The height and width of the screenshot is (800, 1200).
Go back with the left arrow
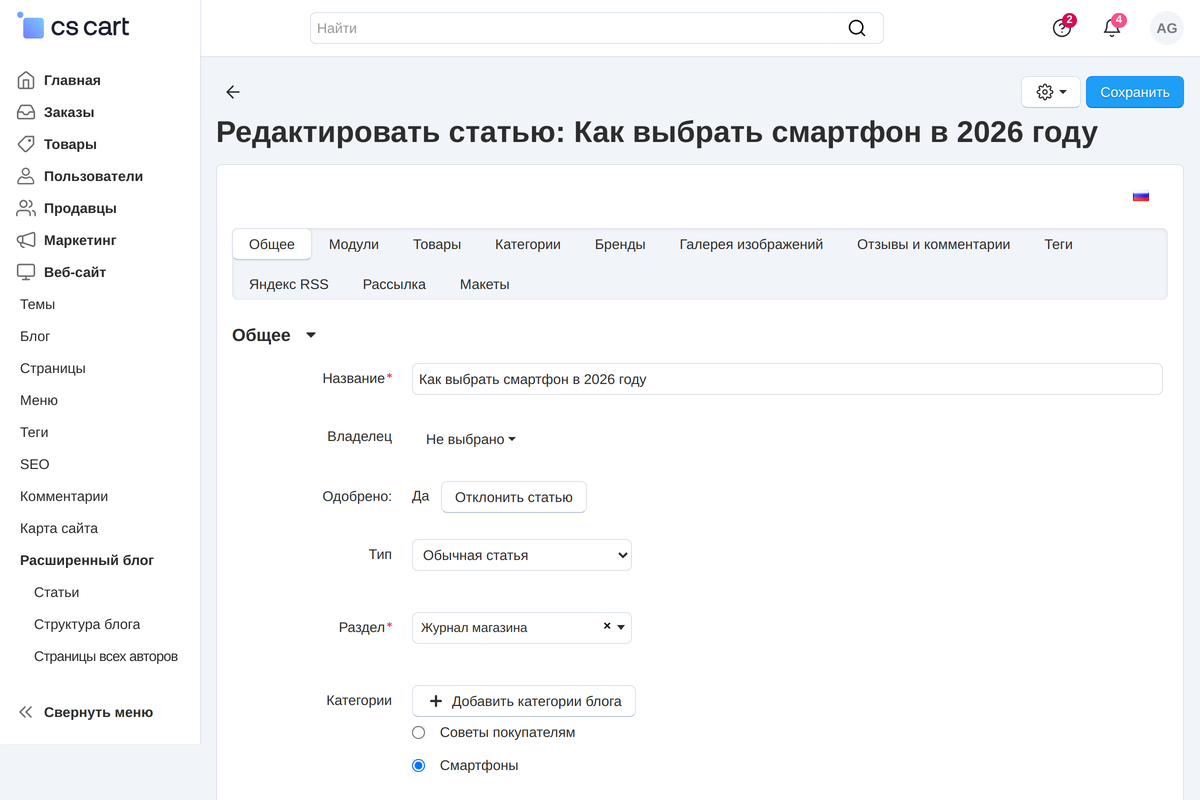point(233,92)
